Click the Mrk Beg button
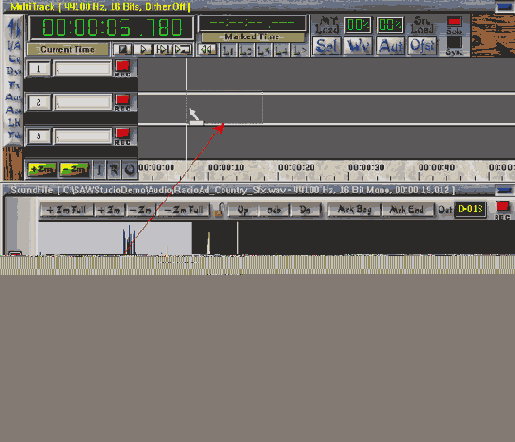Screen dimensions: 515x442 pos(354,210)
